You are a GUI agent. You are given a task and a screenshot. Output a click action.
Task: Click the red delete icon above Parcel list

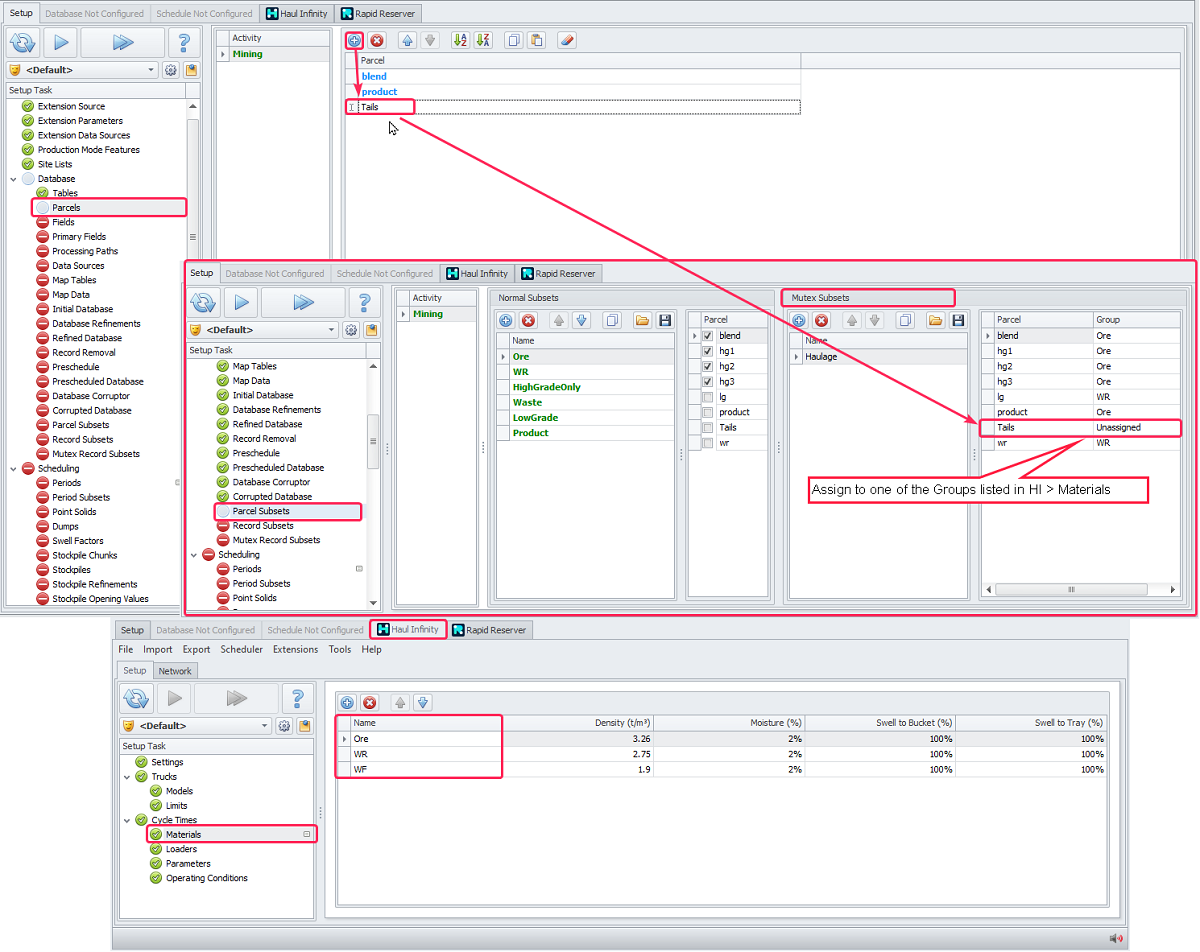[x=377, y=41]
